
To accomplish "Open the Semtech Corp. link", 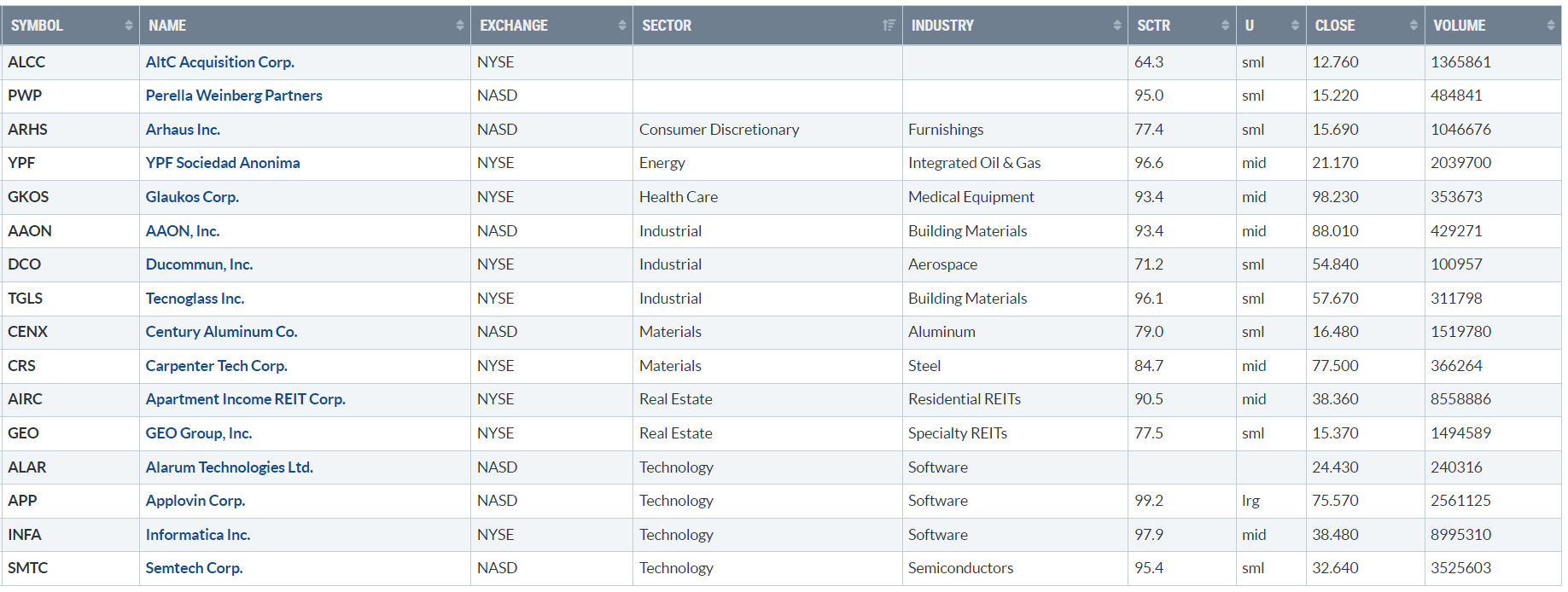I will (x=194, y=568).
